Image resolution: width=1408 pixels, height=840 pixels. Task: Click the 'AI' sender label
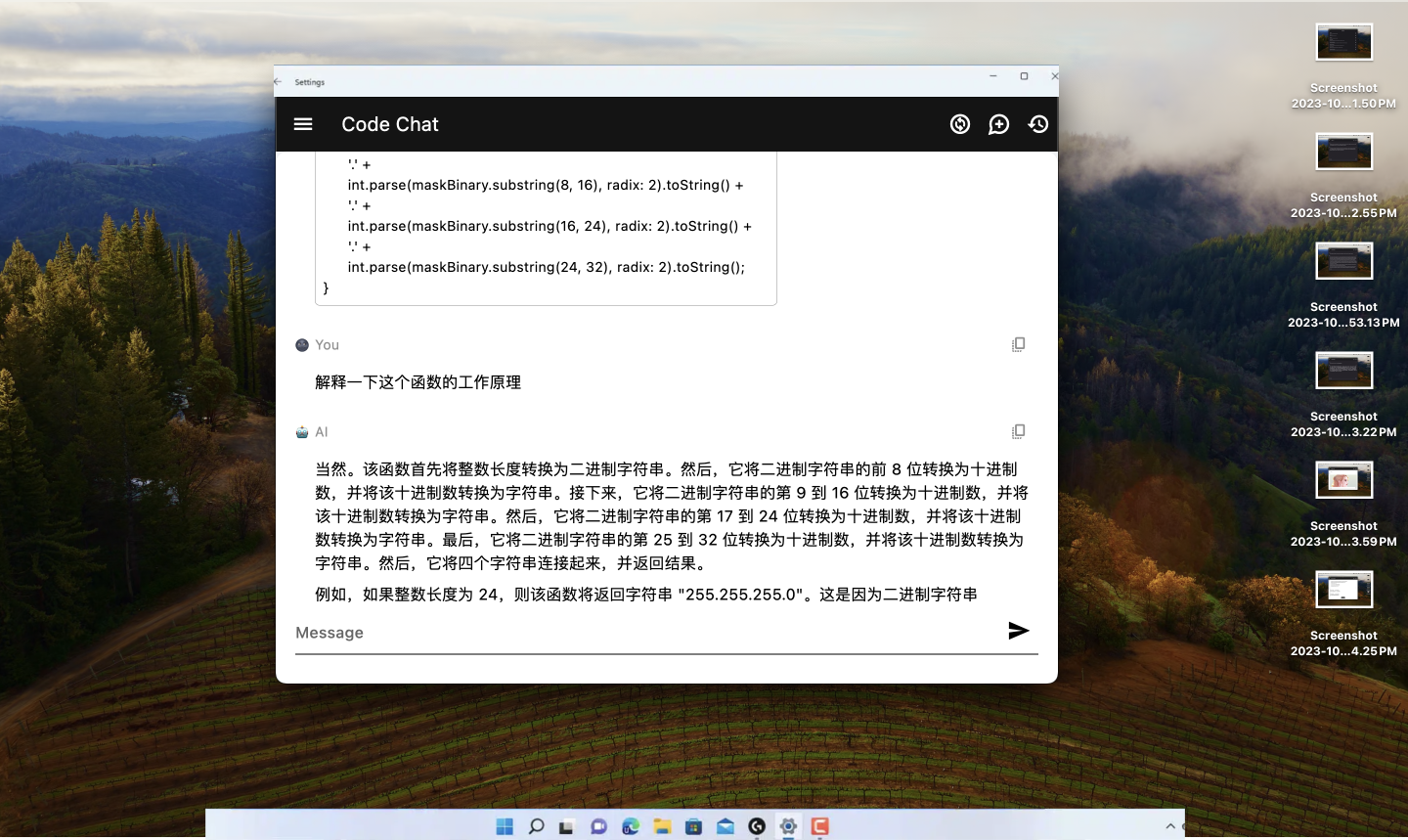[x=322, y=432]
